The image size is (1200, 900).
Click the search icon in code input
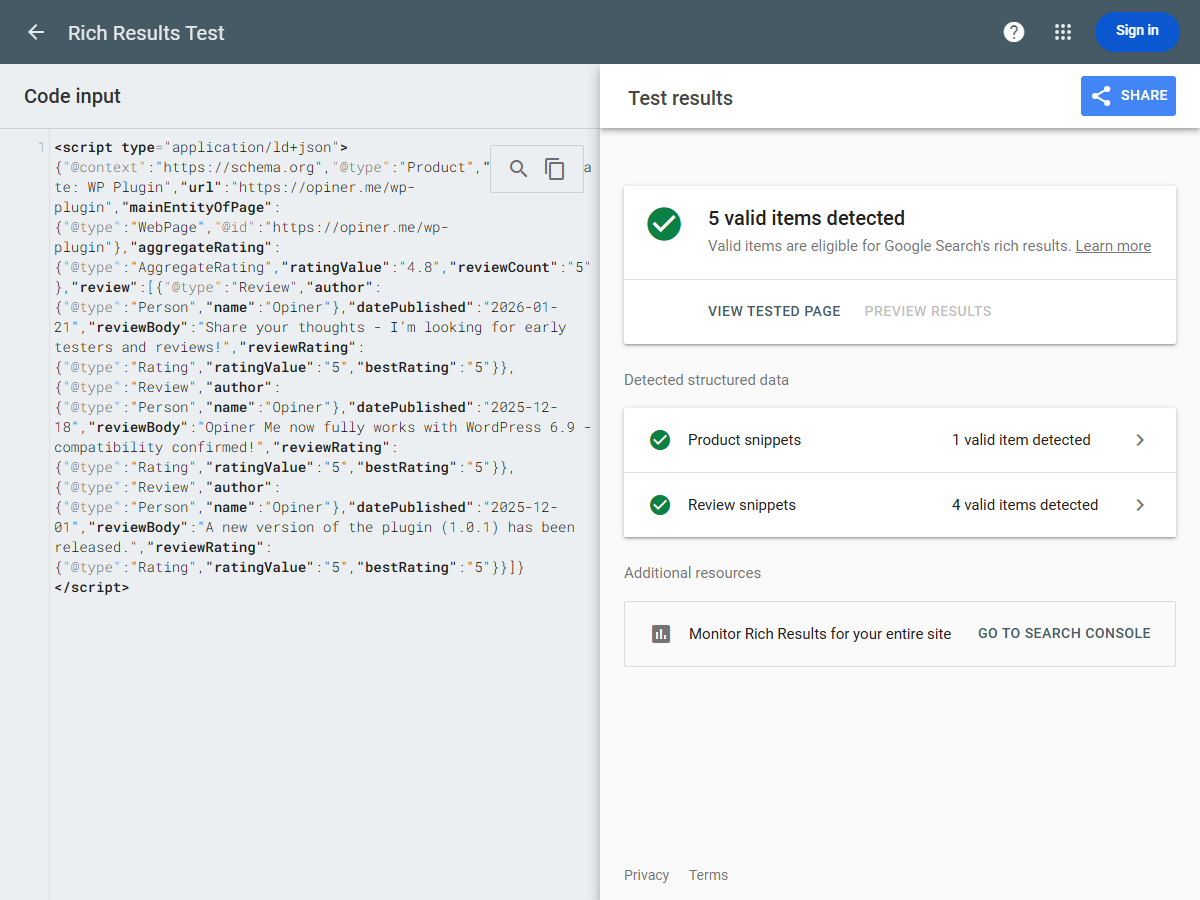click(x=518, y=169)
